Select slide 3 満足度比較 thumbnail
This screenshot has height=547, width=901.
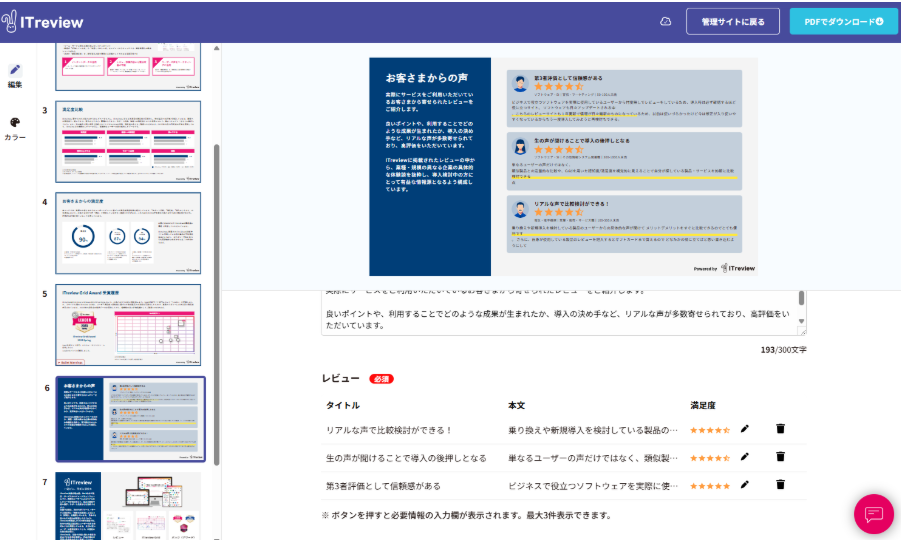[x=128, y=142]
